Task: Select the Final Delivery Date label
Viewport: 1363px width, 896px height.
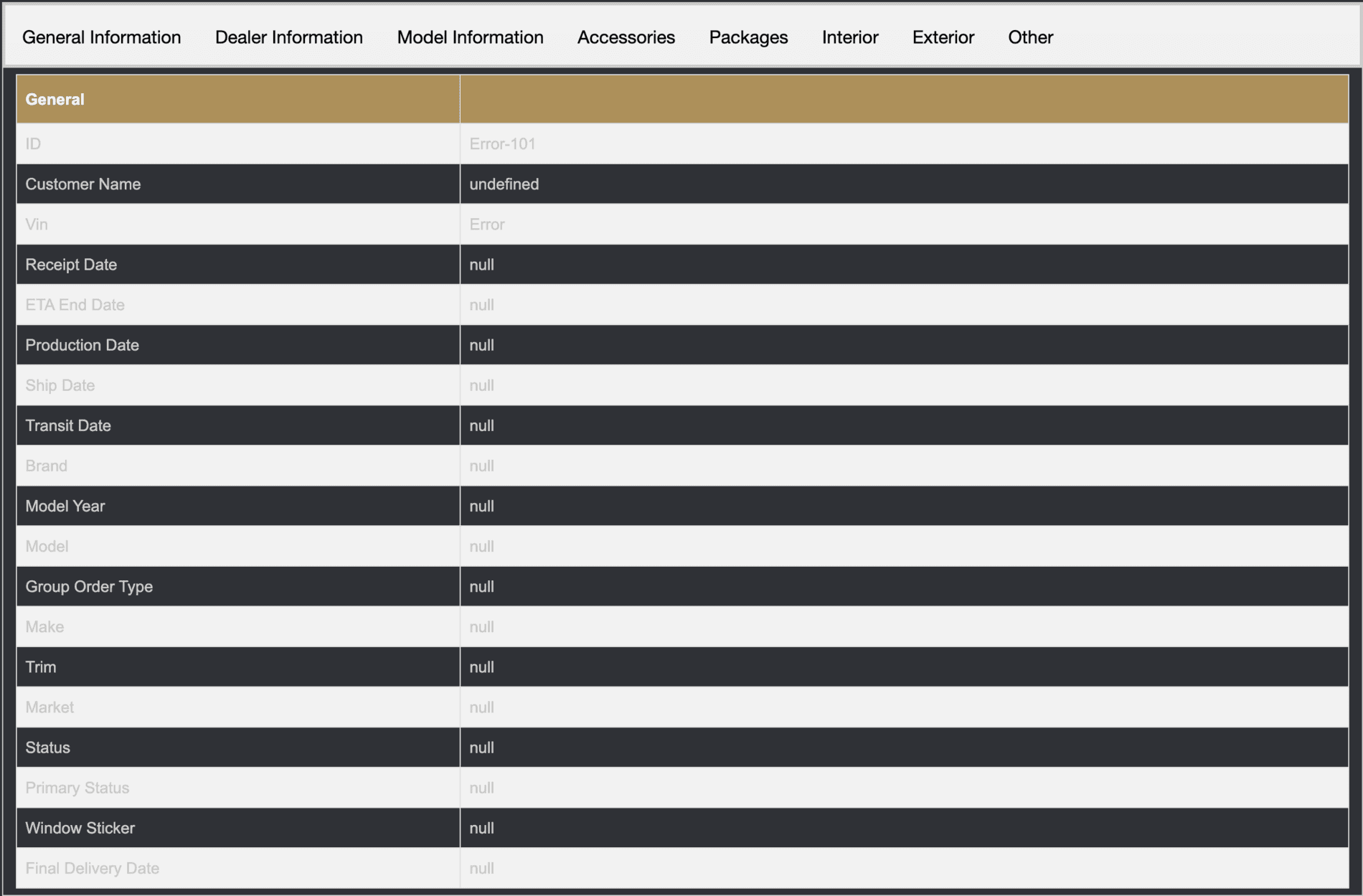Action: coord(92,867)
